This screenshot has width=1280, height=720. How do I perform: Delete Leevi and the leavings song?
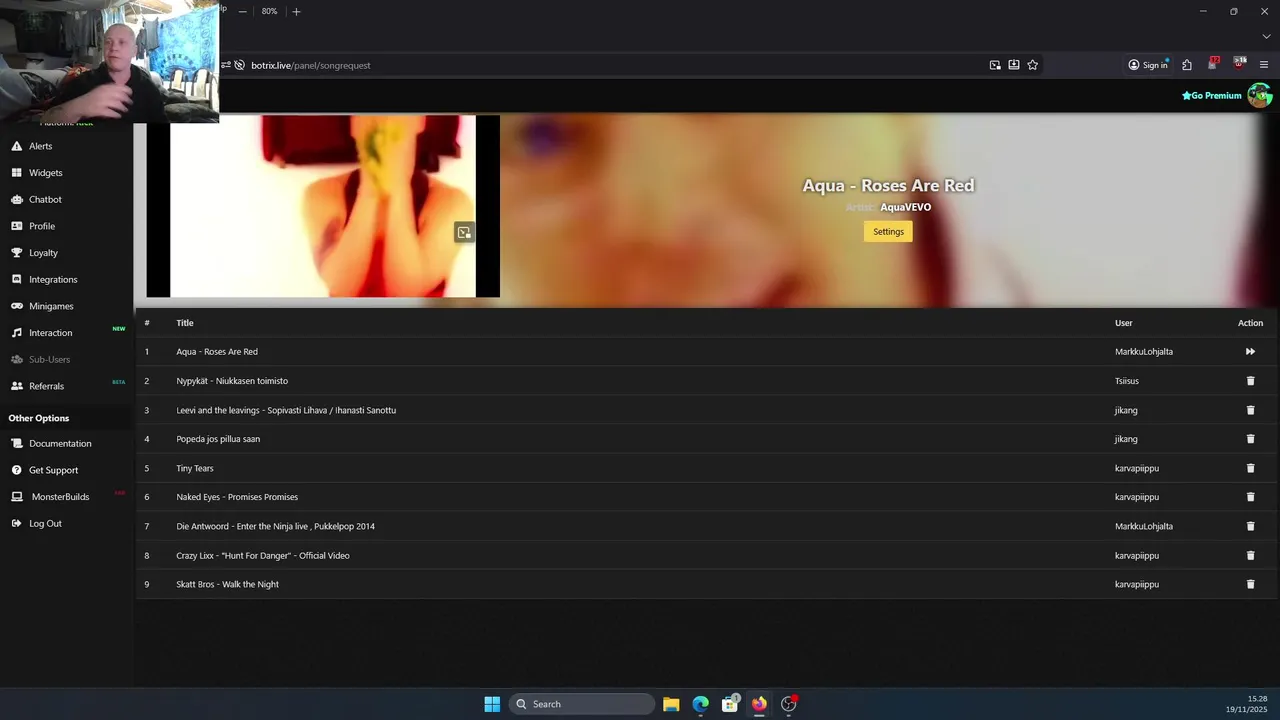1250,410
